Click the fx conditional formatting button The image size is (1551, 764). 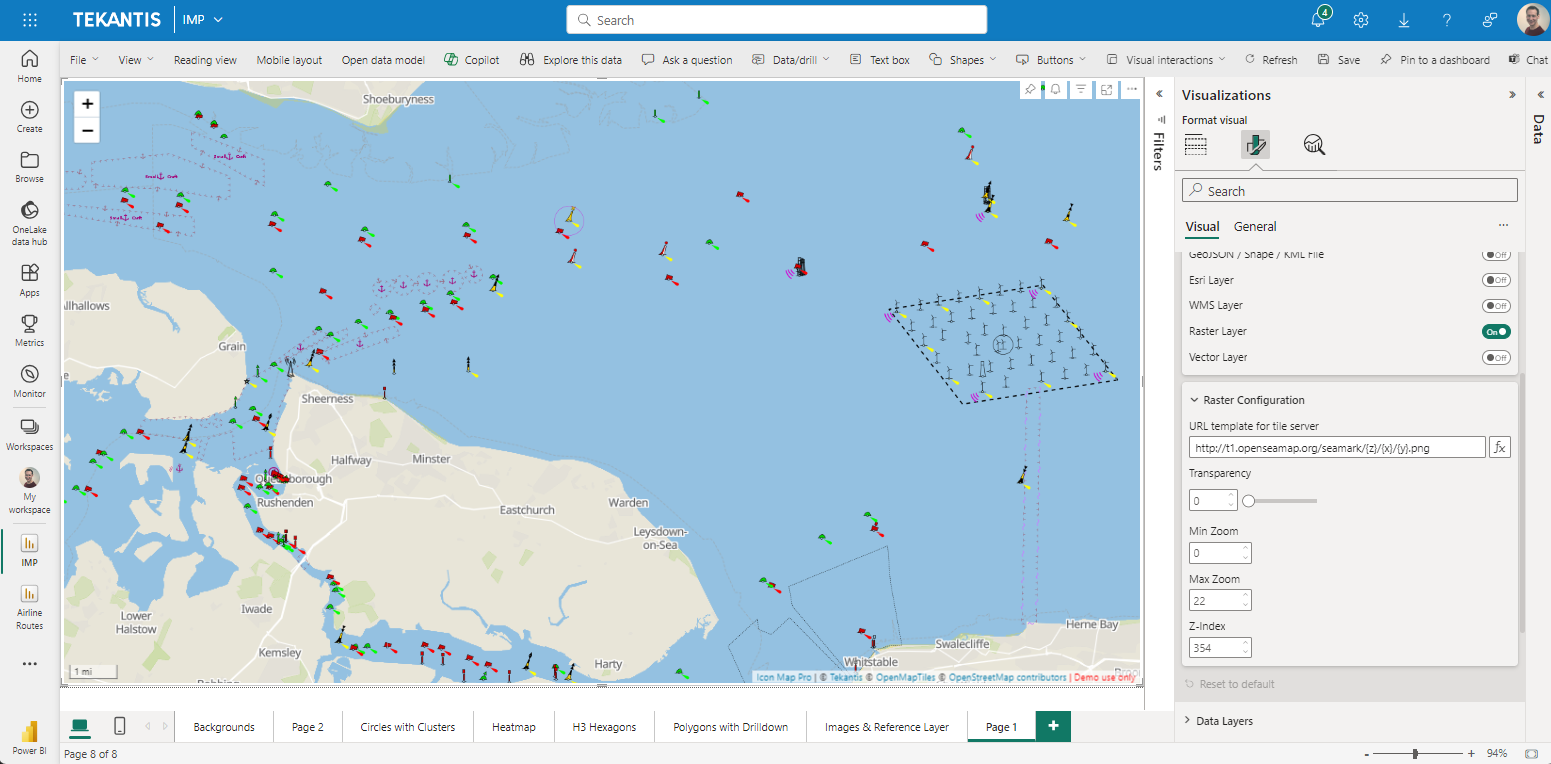tap(1499, 448)
